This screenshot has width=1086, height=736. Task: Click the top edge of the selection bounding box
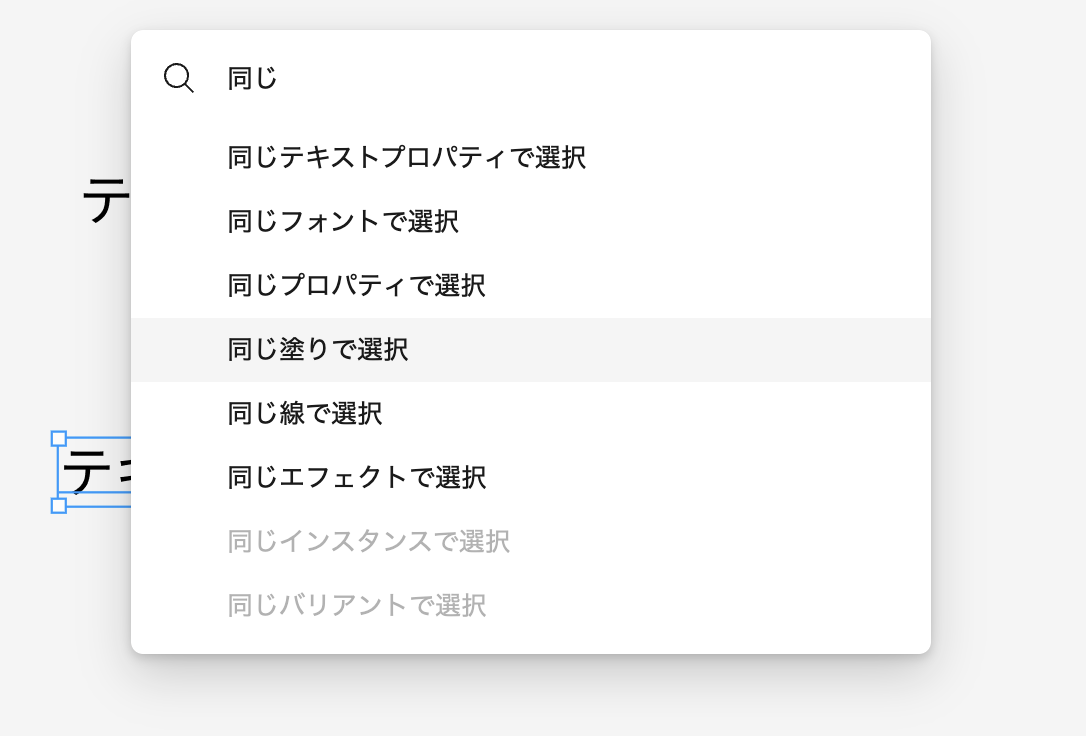coord(98,438)
